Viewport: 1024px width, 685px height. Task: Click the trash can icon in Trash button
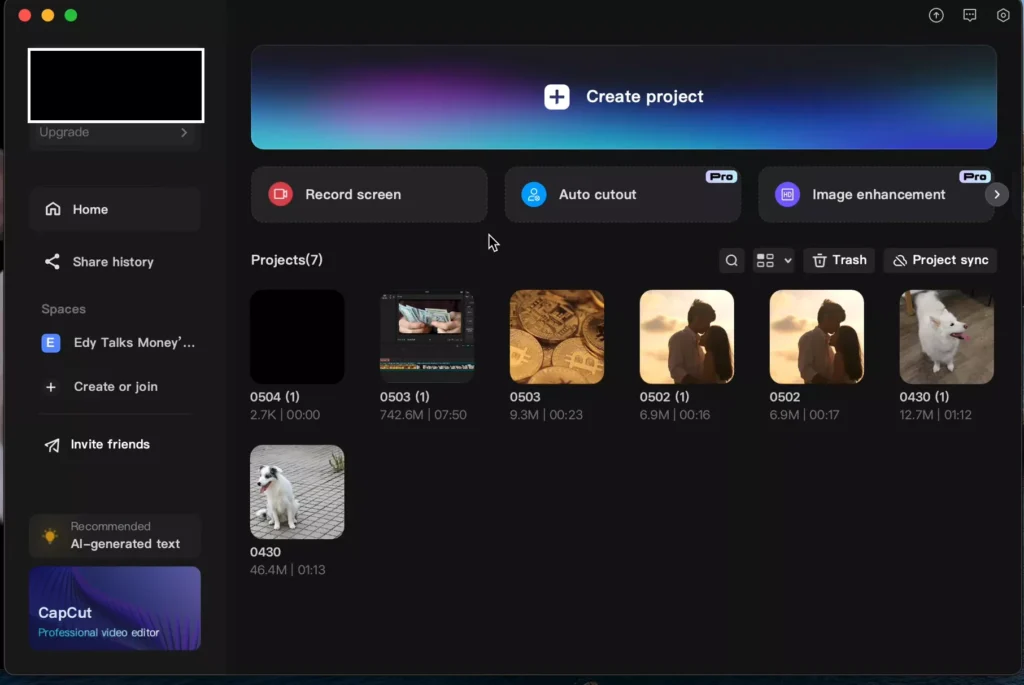click(x=820, y=261)
